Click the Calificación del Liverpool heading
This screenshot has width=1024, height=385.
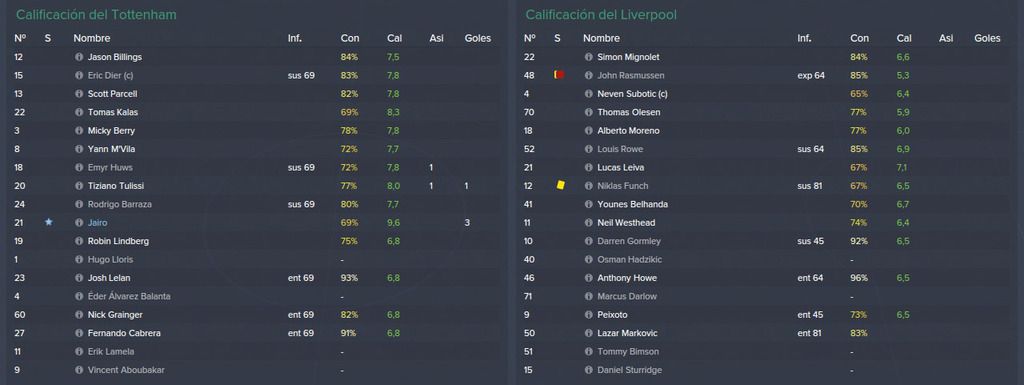tap(601, 14)
